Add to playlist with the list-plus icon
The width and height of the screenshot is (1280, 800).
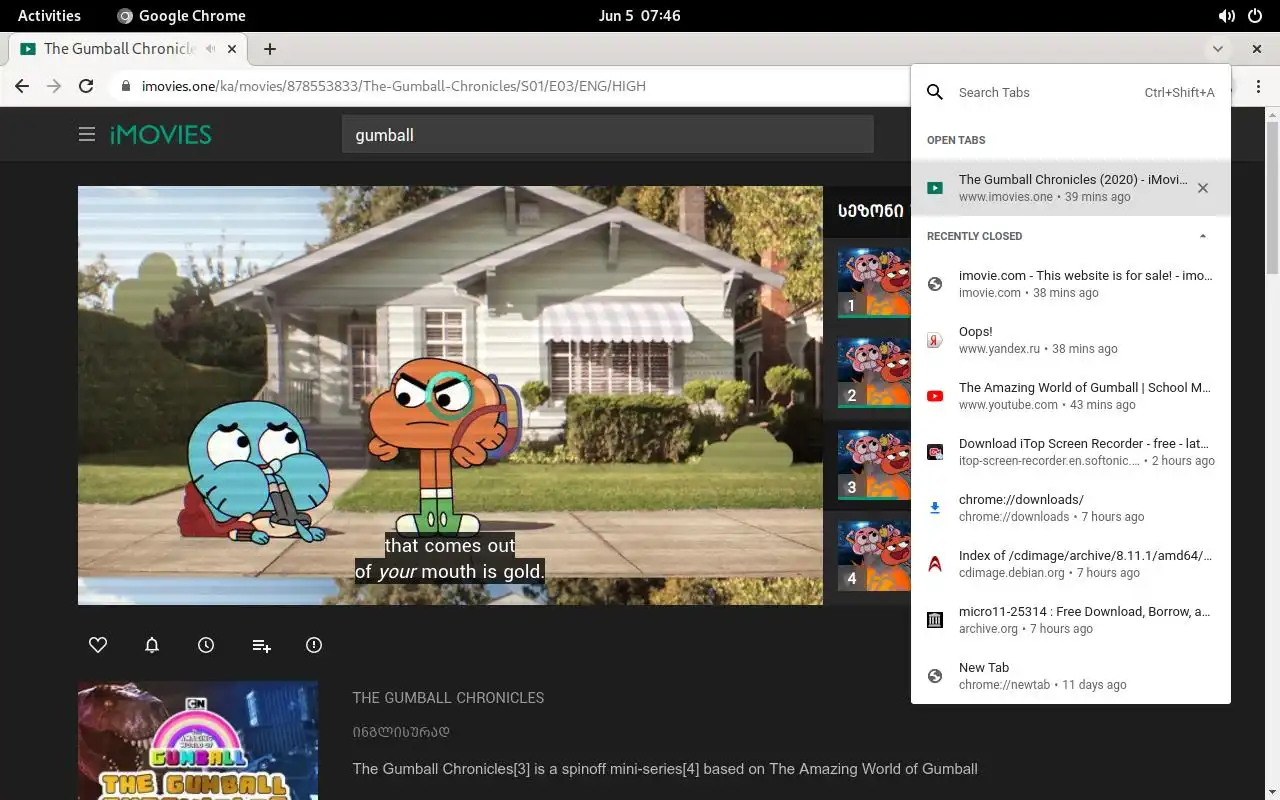261,645
